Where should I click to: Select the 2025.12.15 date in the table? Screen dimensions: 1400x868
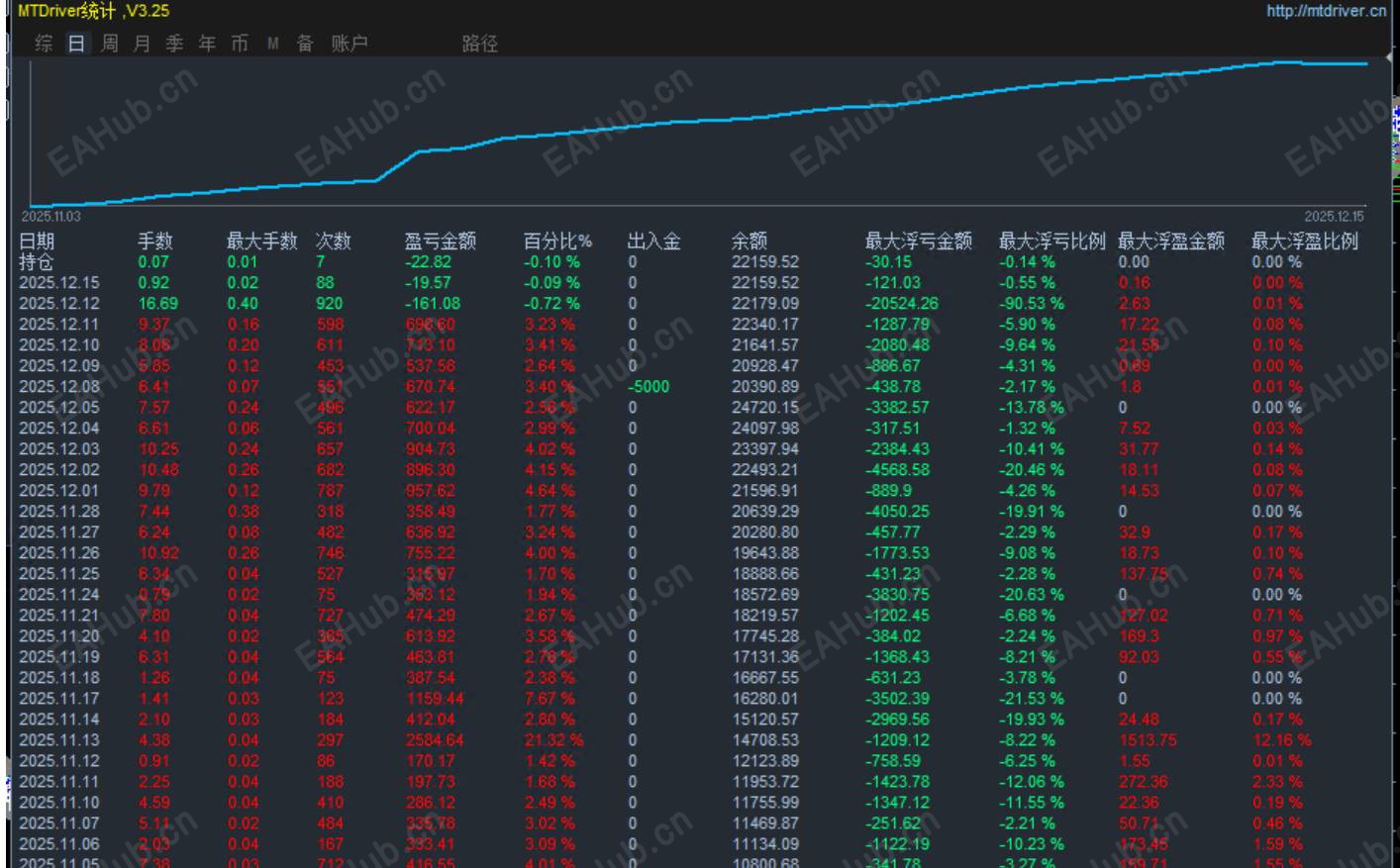click(x=59, y=283)
